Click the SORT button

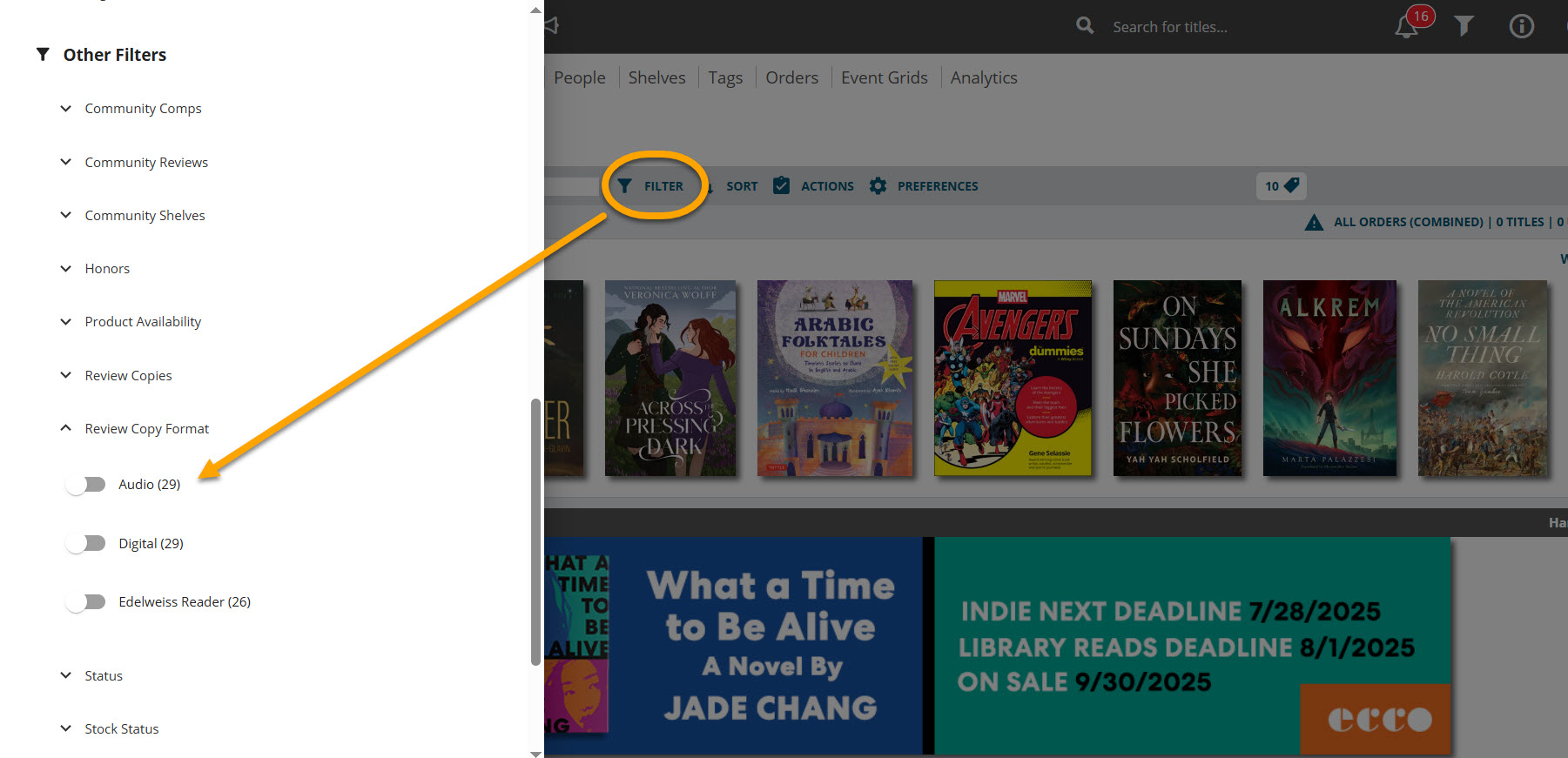(x=741, y=186)
